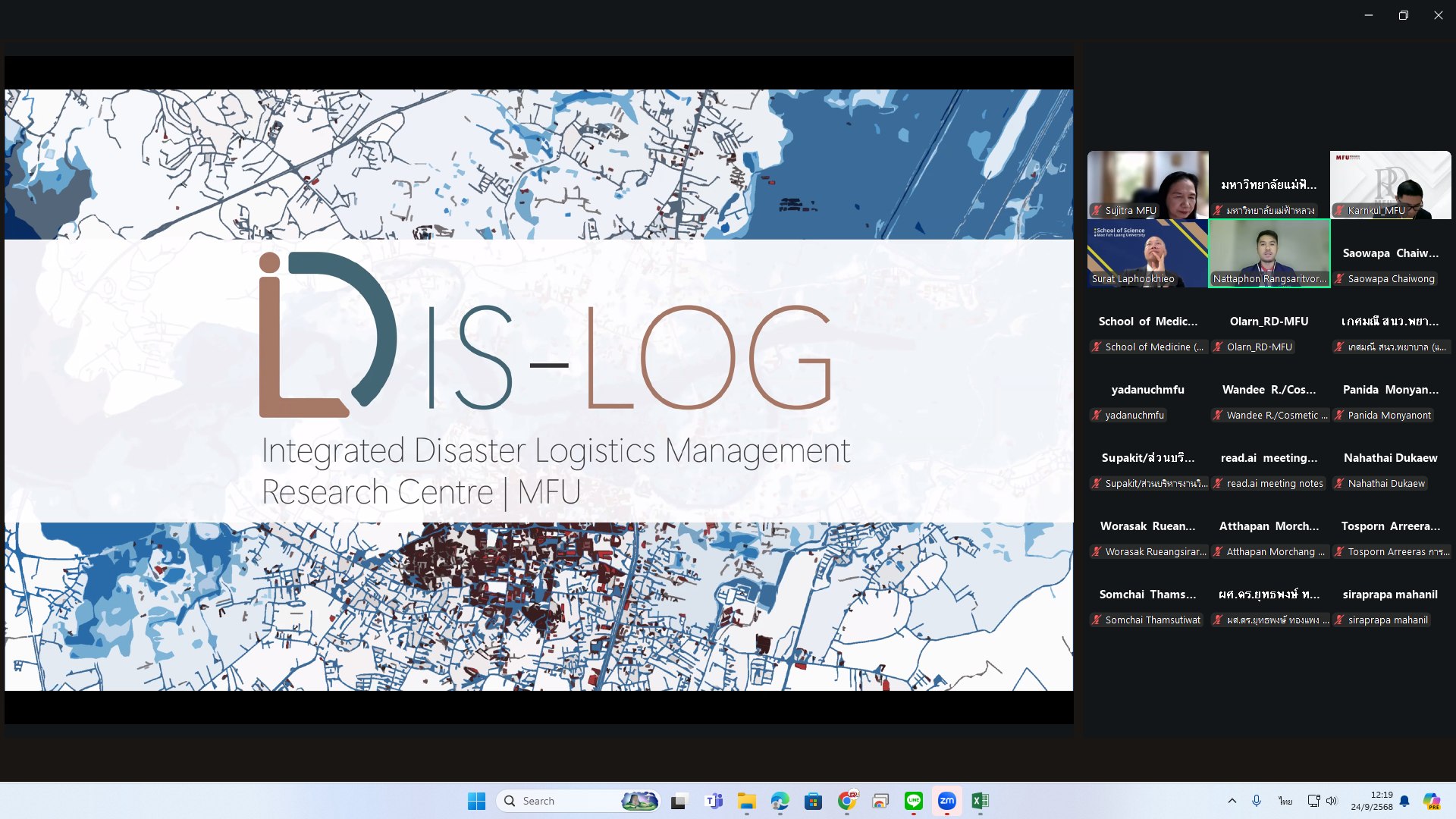This screenshot has width=1456, height=819.
Task: Open the notification bell in system tray
Action: (x=1404, y=801)
